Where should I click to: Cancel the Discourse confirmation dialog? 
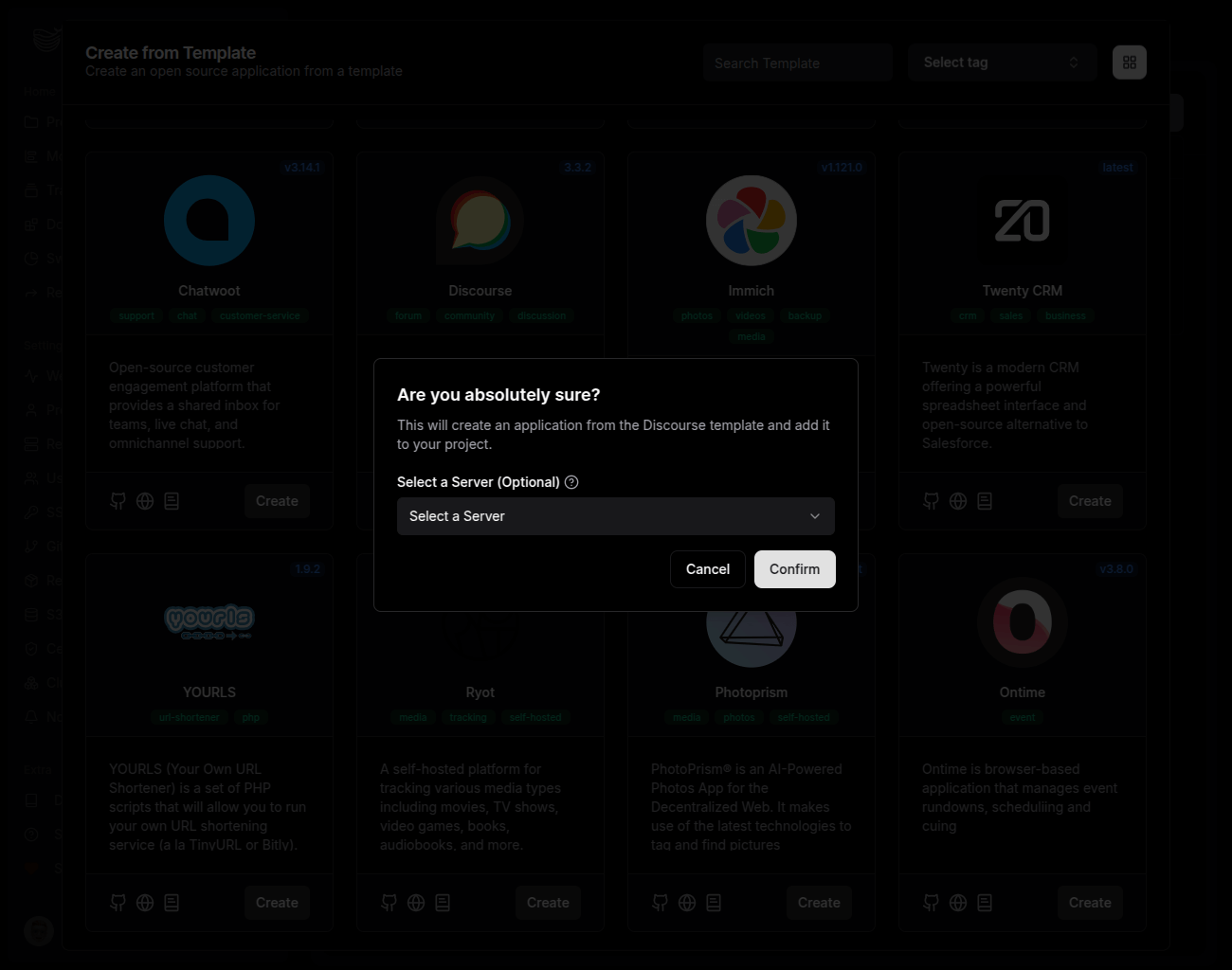707,569
